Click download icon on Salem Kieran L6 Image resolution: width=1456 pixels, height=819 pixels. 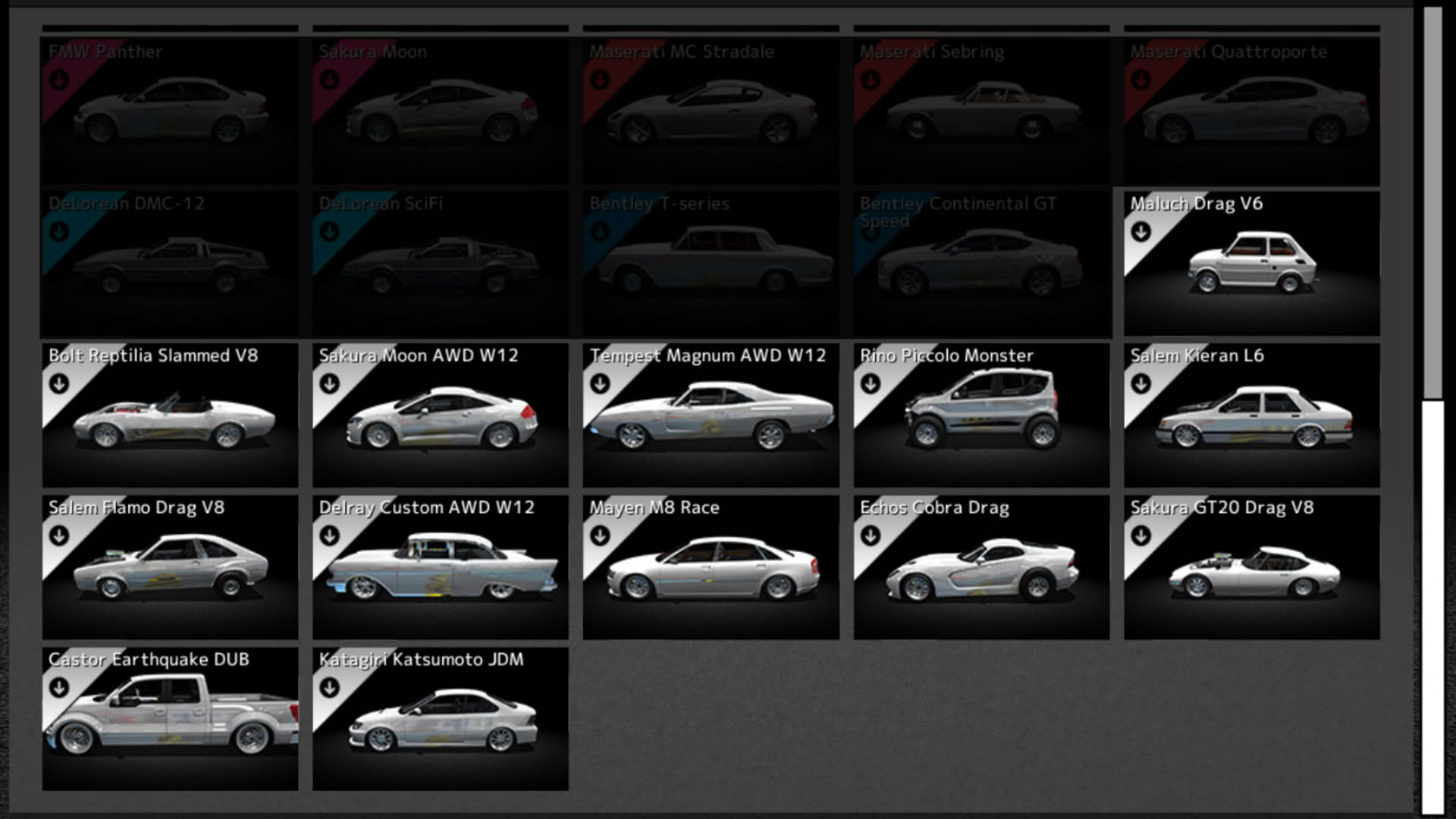pyautogui.click(x=1141, y=384)
